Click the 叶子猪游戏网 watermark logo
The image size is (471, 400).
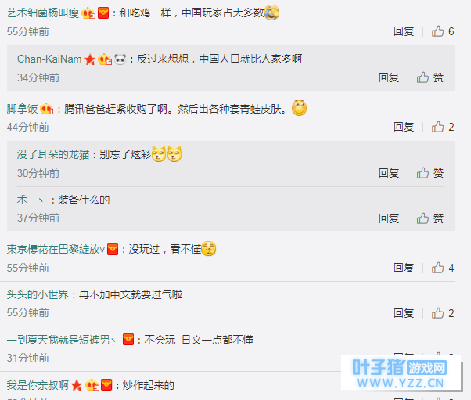click(401, 373)
